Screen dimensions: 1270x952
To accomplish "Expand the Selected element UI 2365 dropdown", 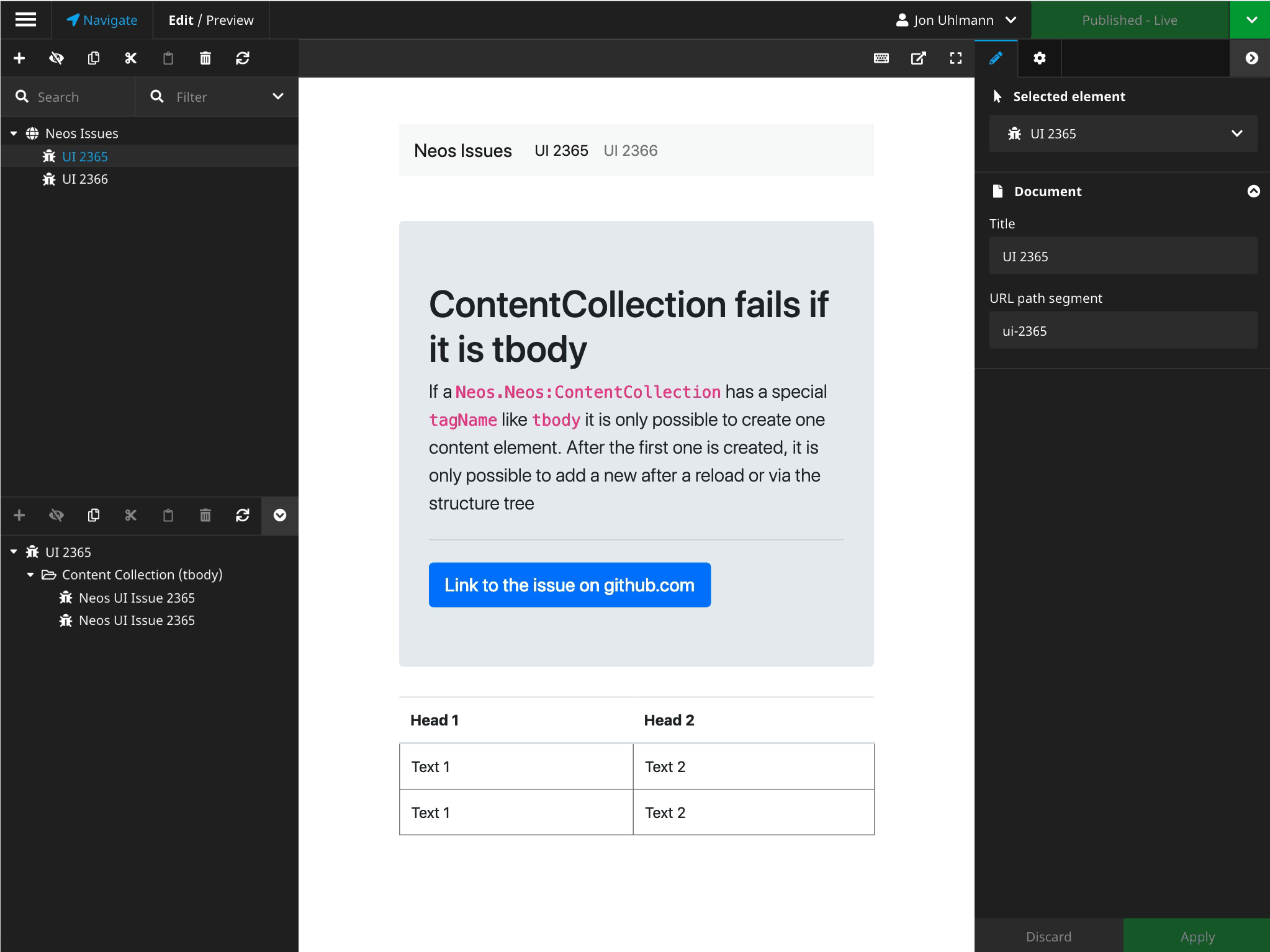I will (1124, 133).
